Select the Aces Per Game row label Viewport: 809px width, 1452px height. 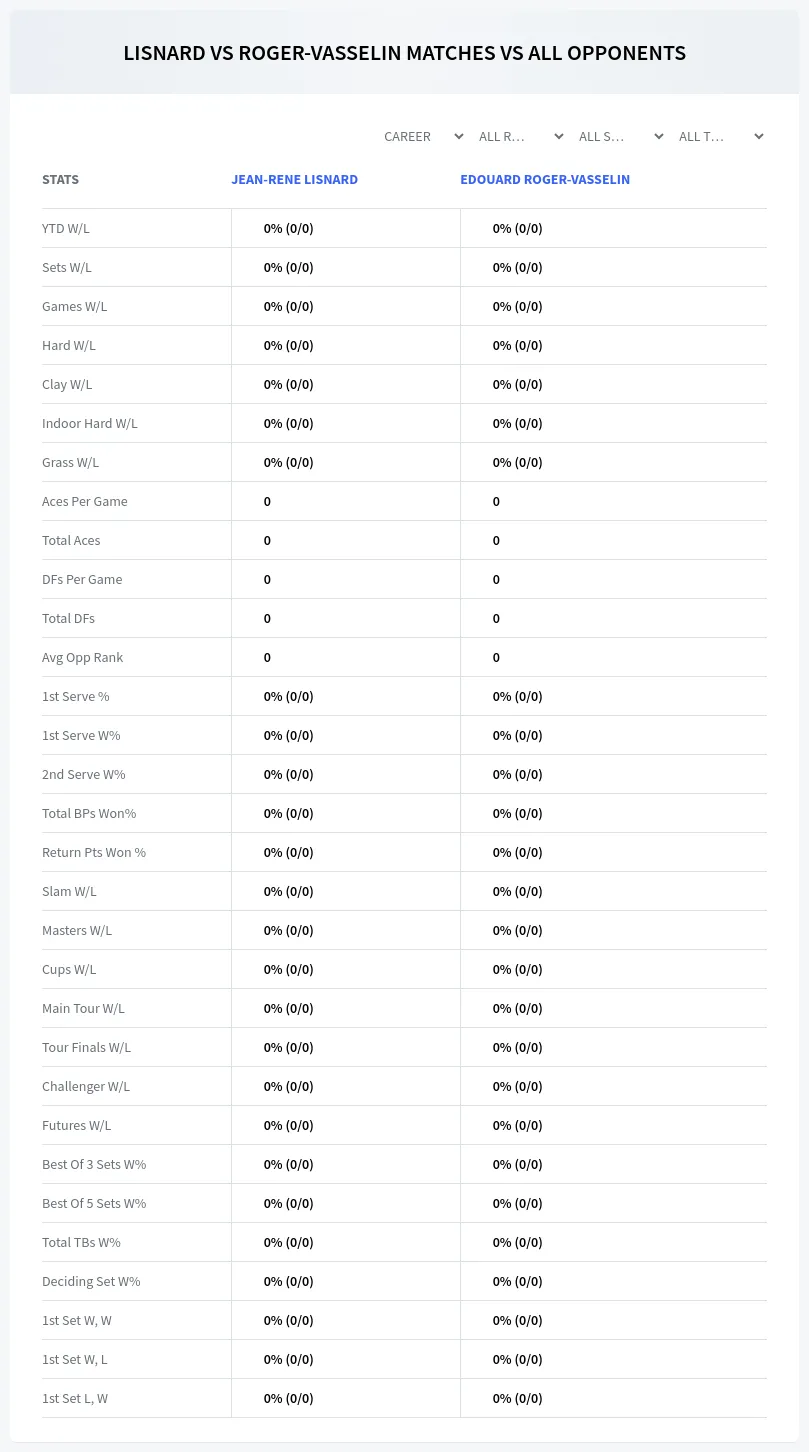point(85,501)
